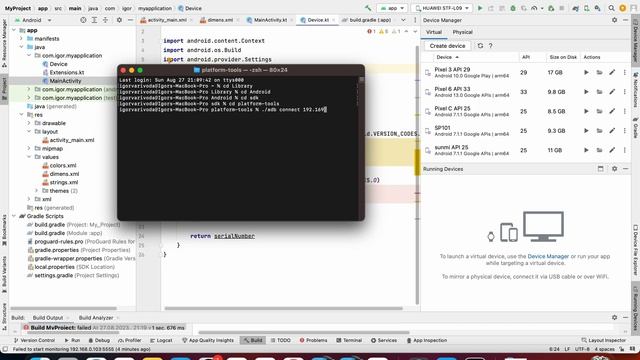The width and height of the screenshot is (640, 360).
Task: Open Version Control tool window
Action: (34, 340)
